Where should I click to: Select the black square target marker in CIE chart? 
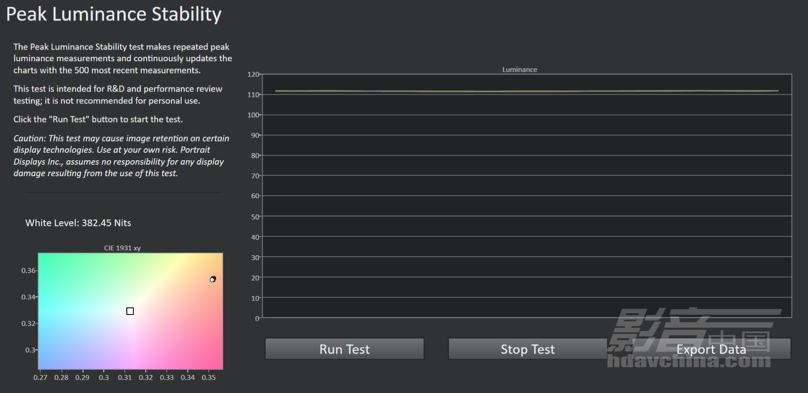pyautogui.click(x=130, y=311)
